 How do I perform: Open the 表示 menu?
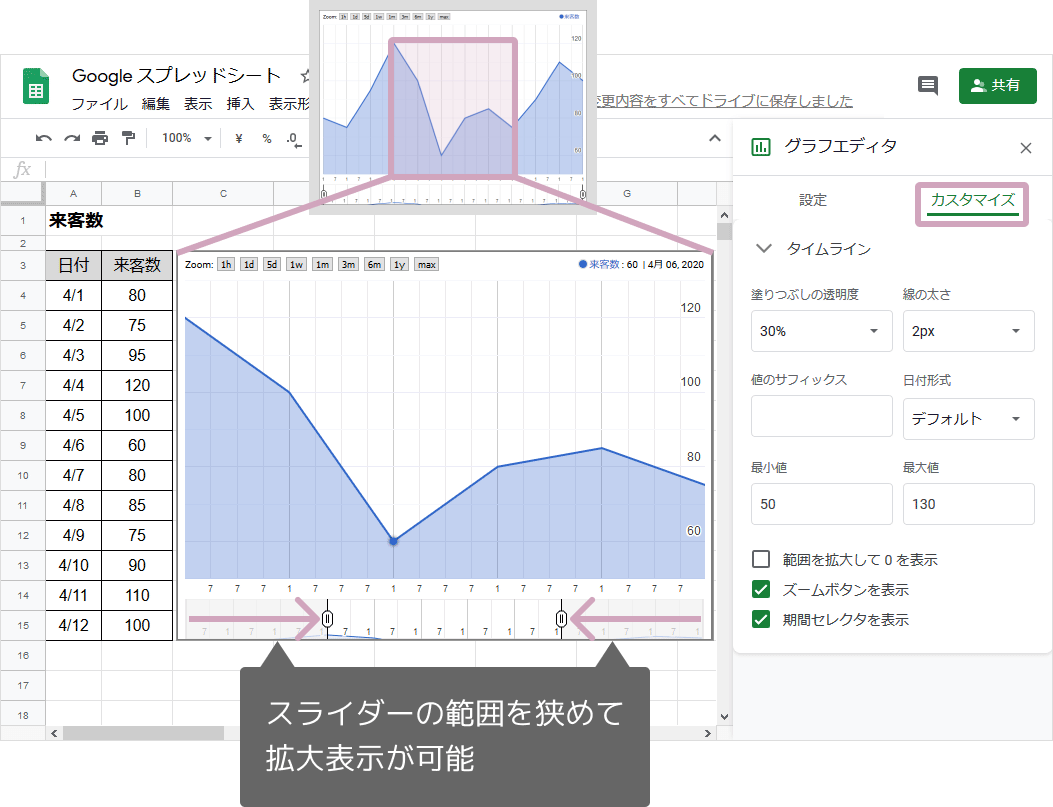tap(197, 104)
